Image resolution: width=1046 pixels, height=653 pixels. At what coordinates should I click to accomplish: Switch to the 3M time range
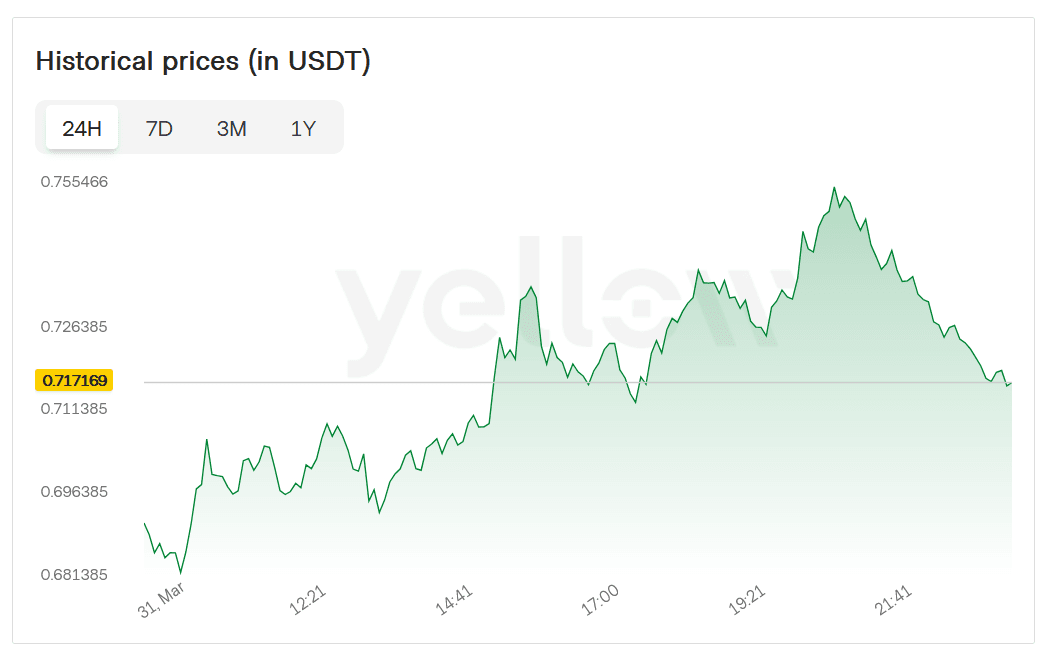click(x=231, y=128)
